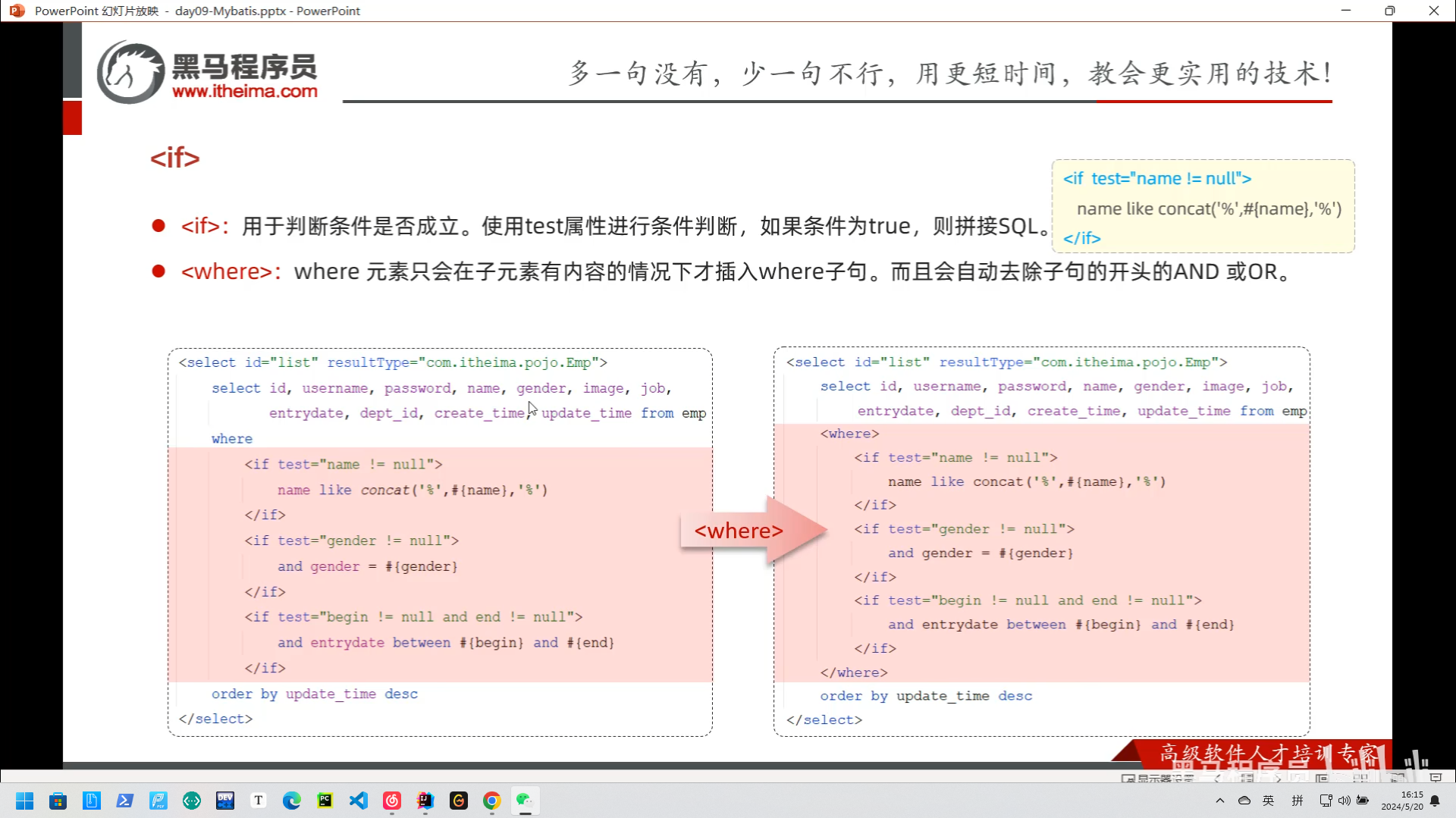1456x818 pixels.
Task: Minimize the PowerPoint slideshow window
Action: click(x=1346, y=11)
